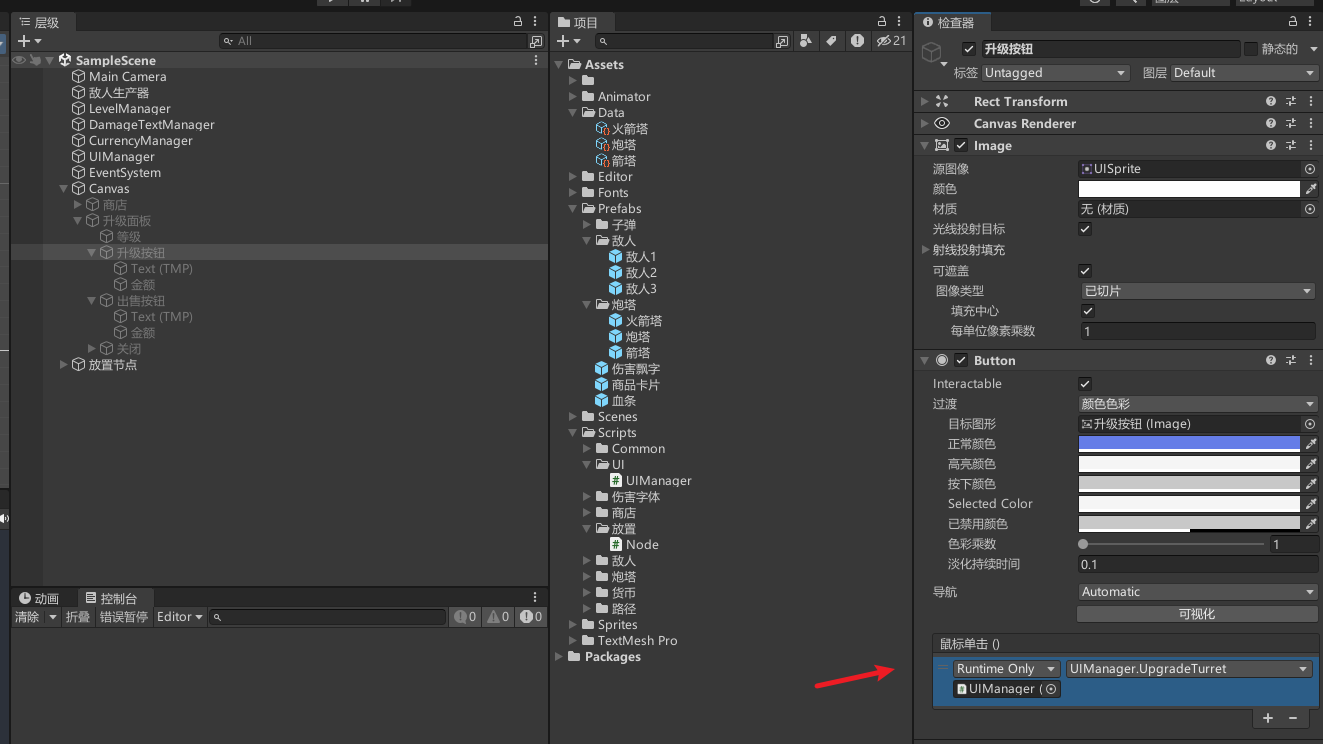Open Image component three-dot menu
The width and height of the screenshot is (1323, 744).
[1311, 145]
